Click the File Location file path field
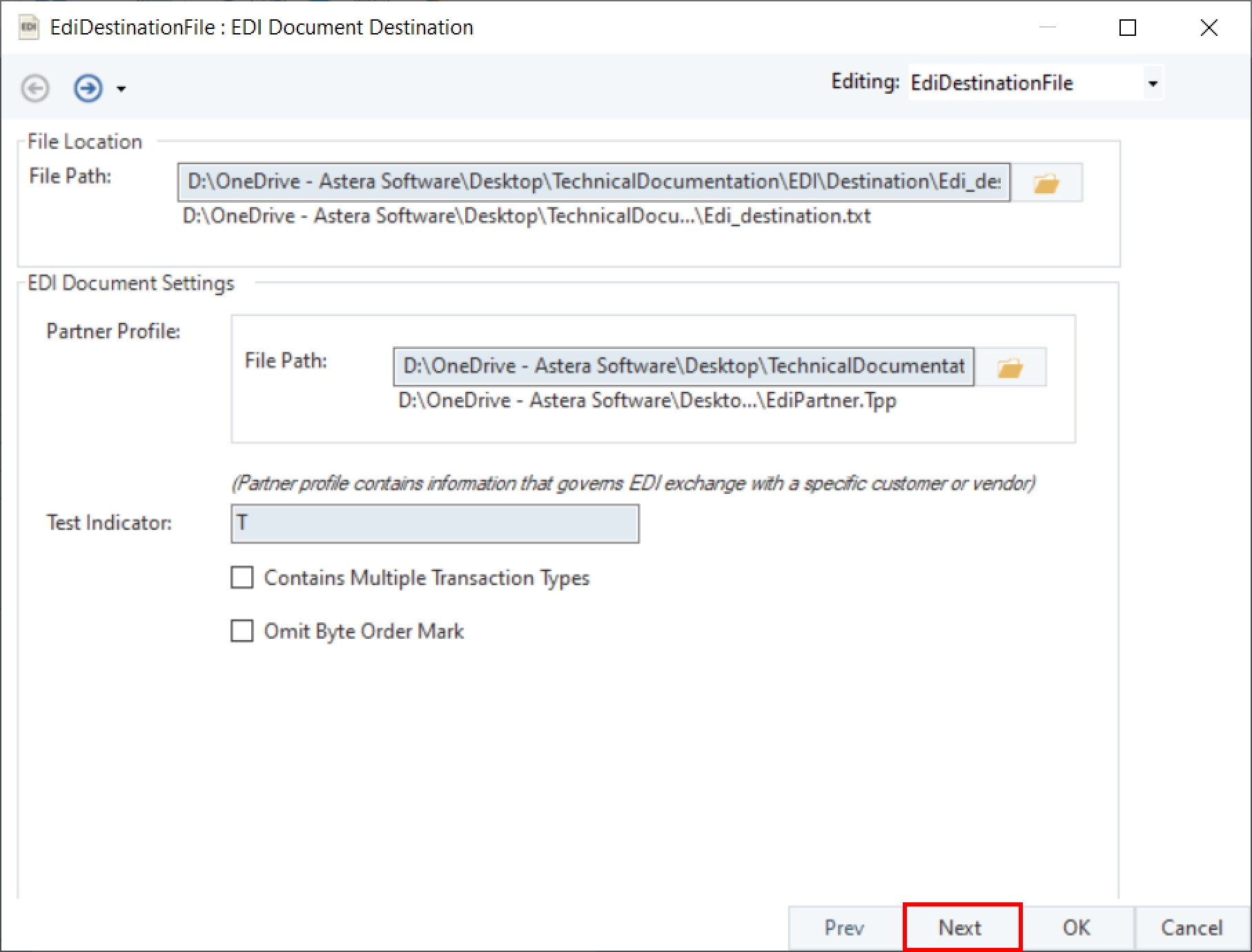Screen dimensions: 1252x952 [594, 182]
